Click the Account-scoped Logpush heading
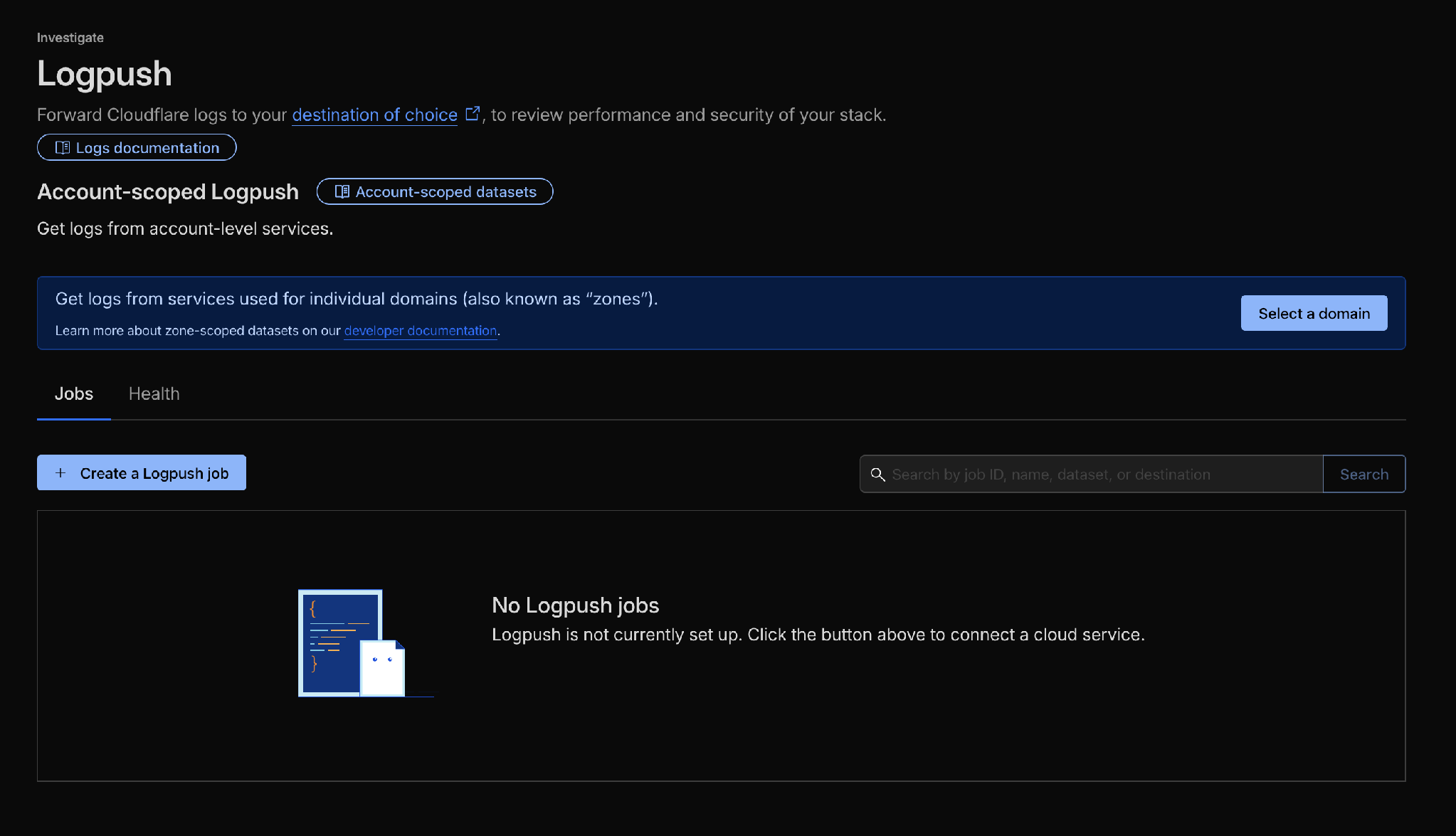 pyautogui.click(x=168, y=192)
